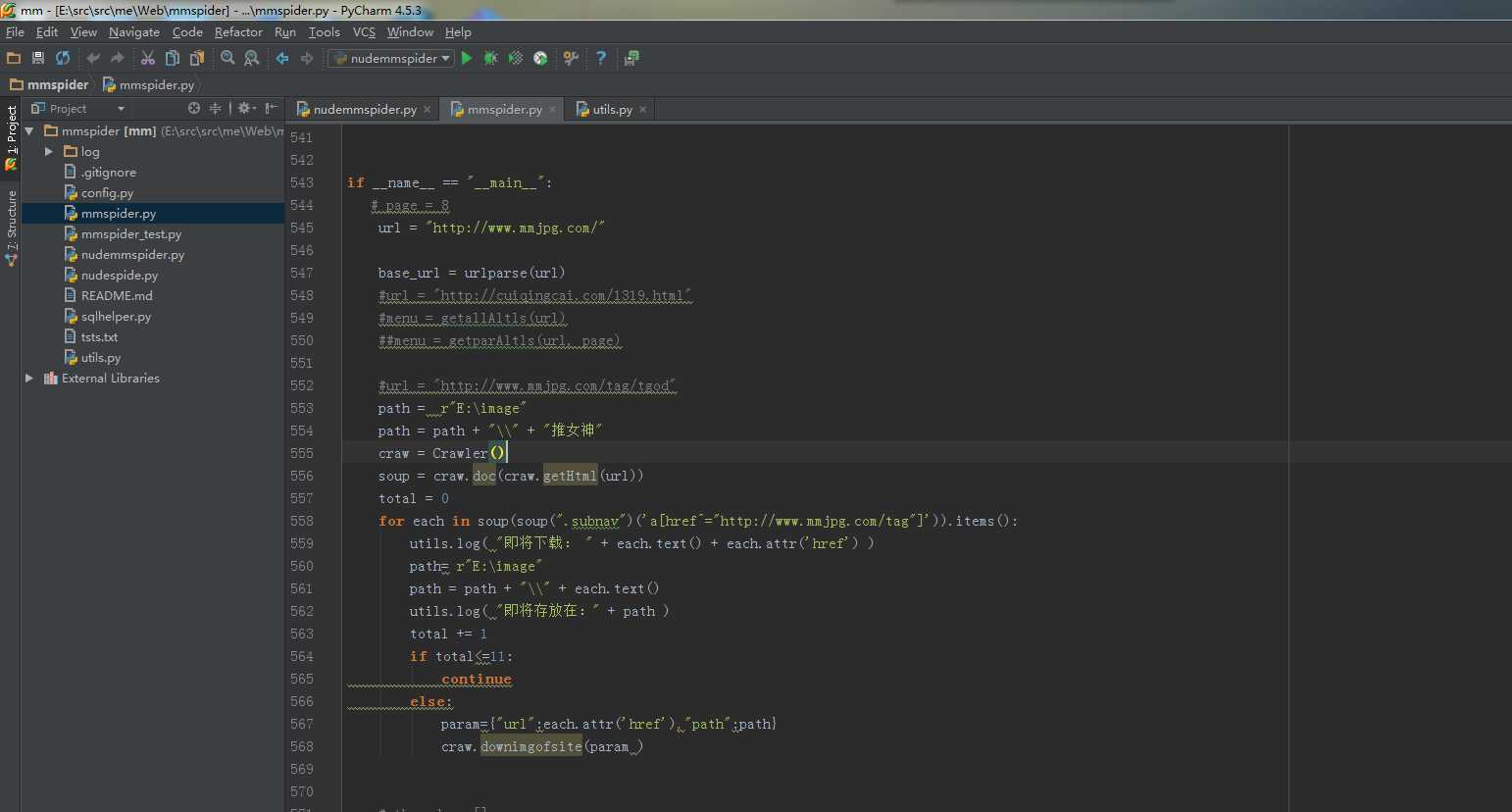This screenshot has width=1512, height=812.
Task: Close the mmspider.py tab
Action: pos(553,110)
